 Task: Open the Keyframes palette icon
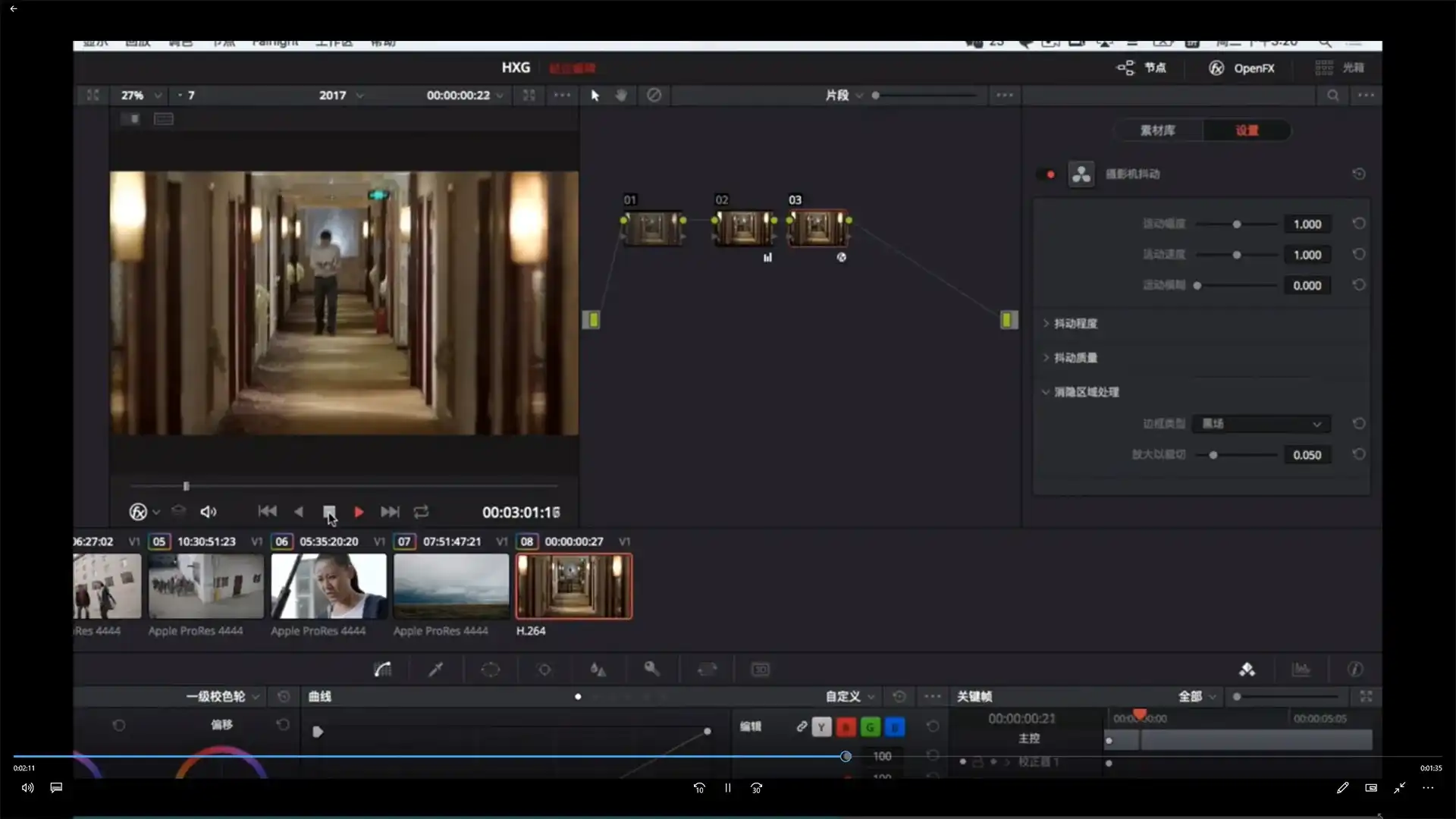point(1247,670)
